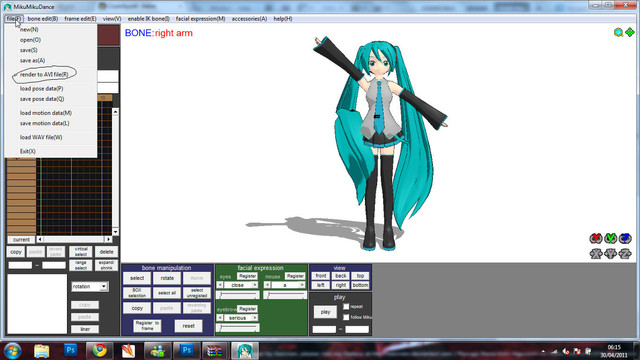Select next eyes expression arrow
The width and height of the screenshot is (640, 360).
coord(255,285)
